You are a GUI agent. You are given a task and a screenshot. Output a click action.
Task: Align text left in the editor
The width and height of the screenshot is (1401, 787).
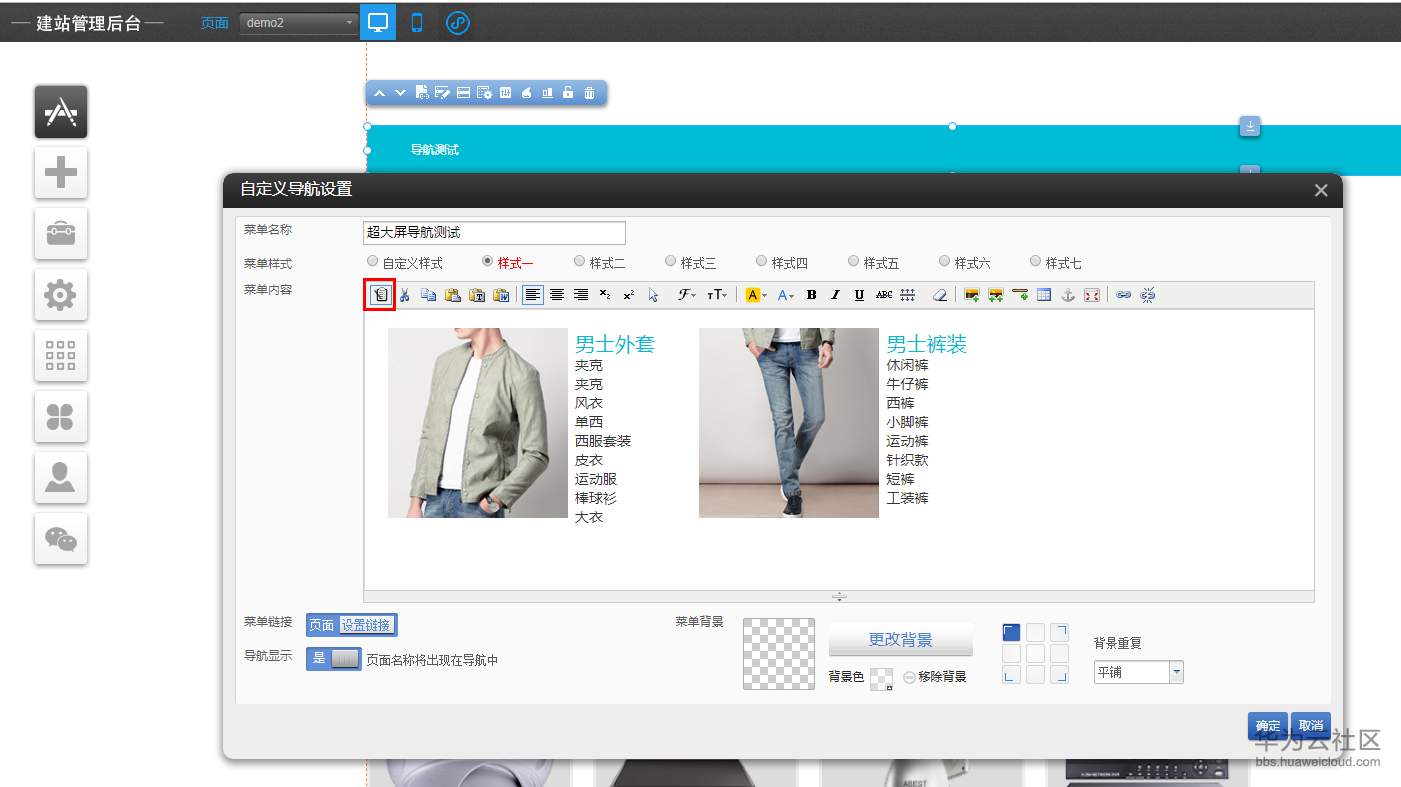click(x=533, y=295)
